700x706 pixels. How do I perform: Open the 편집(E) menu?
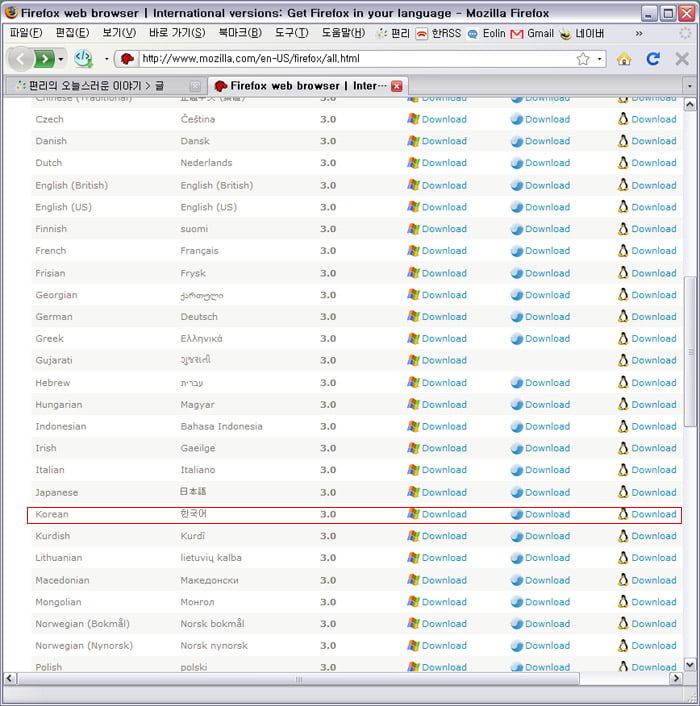tap(72, 33)
